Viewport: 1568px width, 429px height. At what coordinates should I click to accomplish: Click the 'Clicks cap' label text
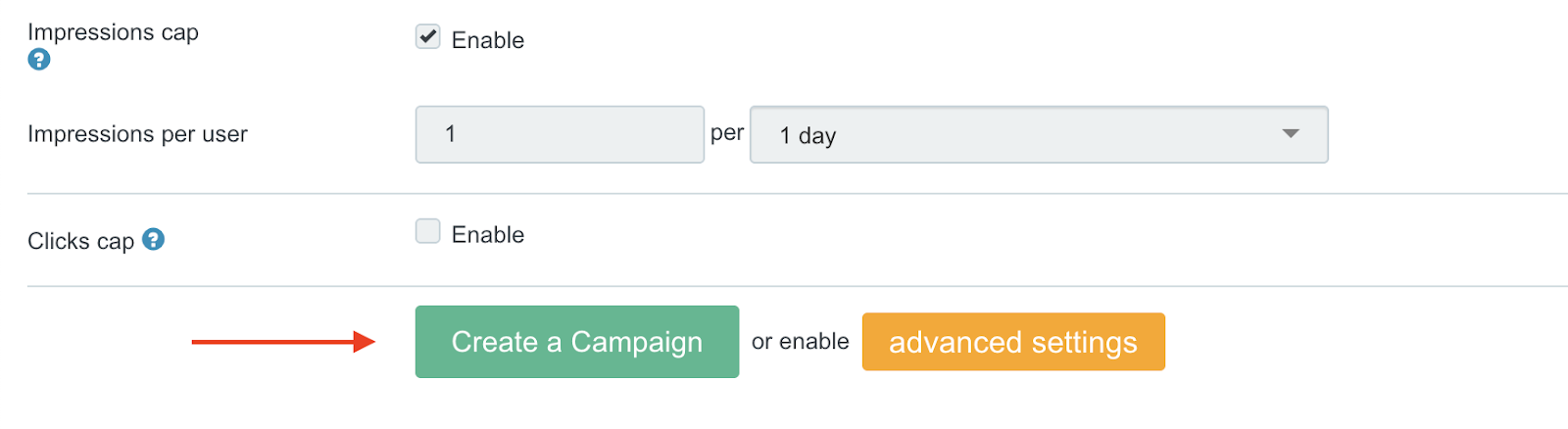pos(80,241)
